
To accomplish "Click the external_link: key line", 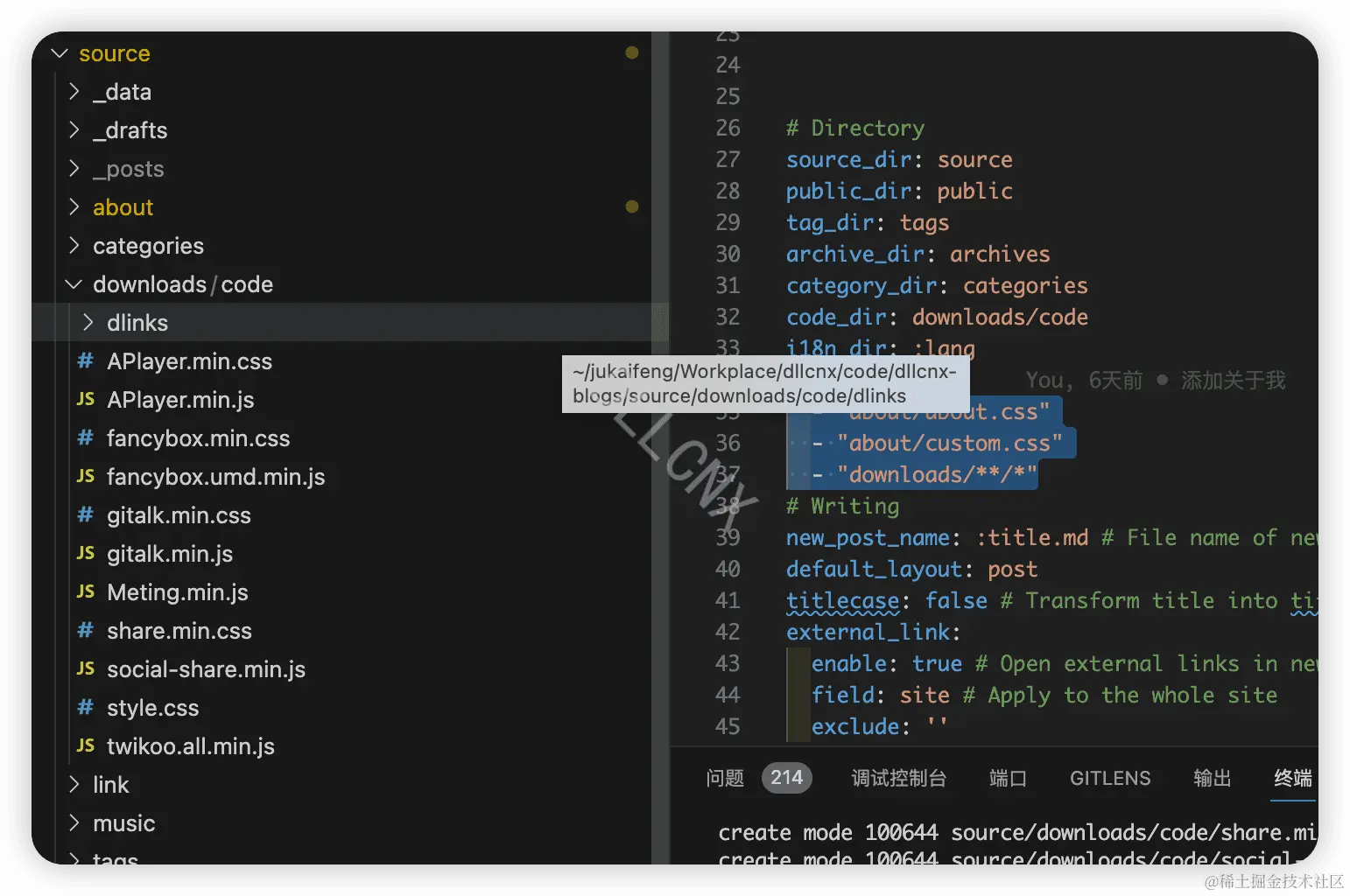I will coord(873,632).
